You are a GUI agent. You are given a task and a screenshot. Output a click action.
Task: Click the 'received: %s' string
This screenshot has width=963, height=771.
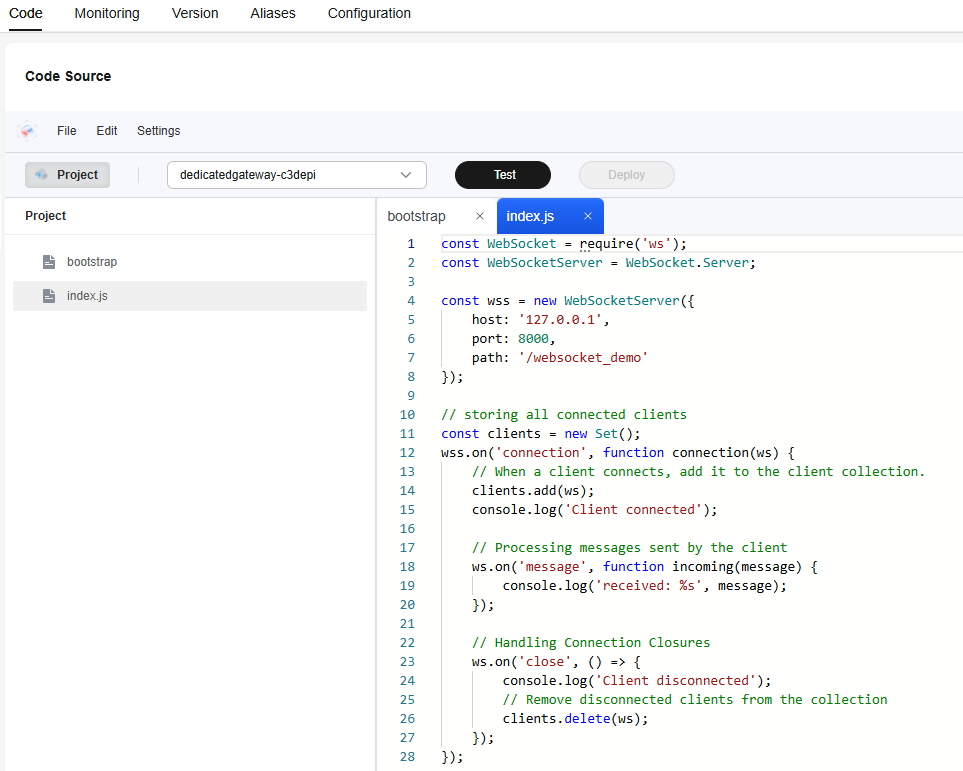(649, 585)
